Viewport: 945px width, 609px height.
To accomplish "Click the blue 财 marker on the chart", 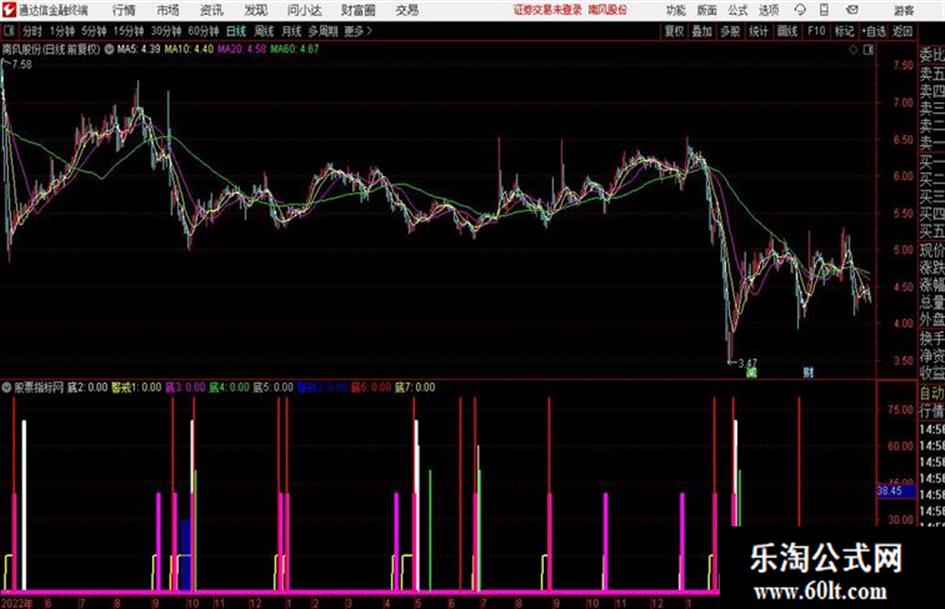I will (808, 372).
